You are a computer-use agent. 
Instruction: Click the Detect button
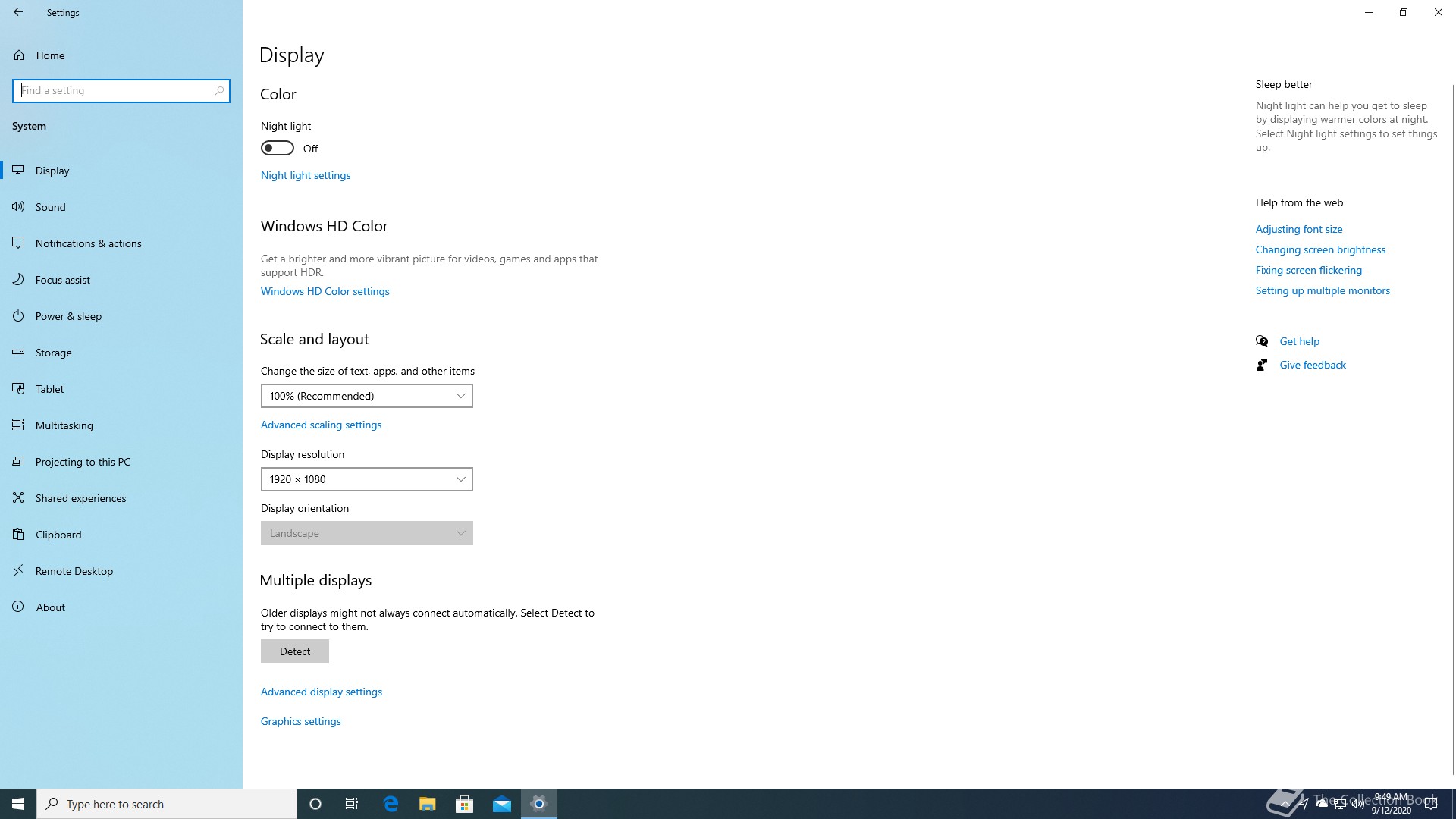click(x=295, y=651)
